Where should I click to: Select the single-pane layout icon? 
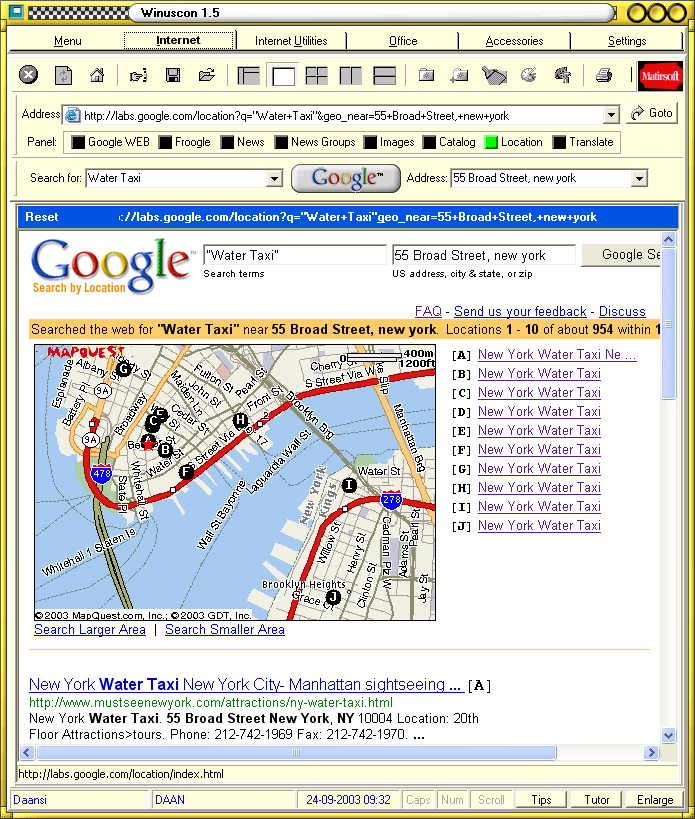coord(282,76)
